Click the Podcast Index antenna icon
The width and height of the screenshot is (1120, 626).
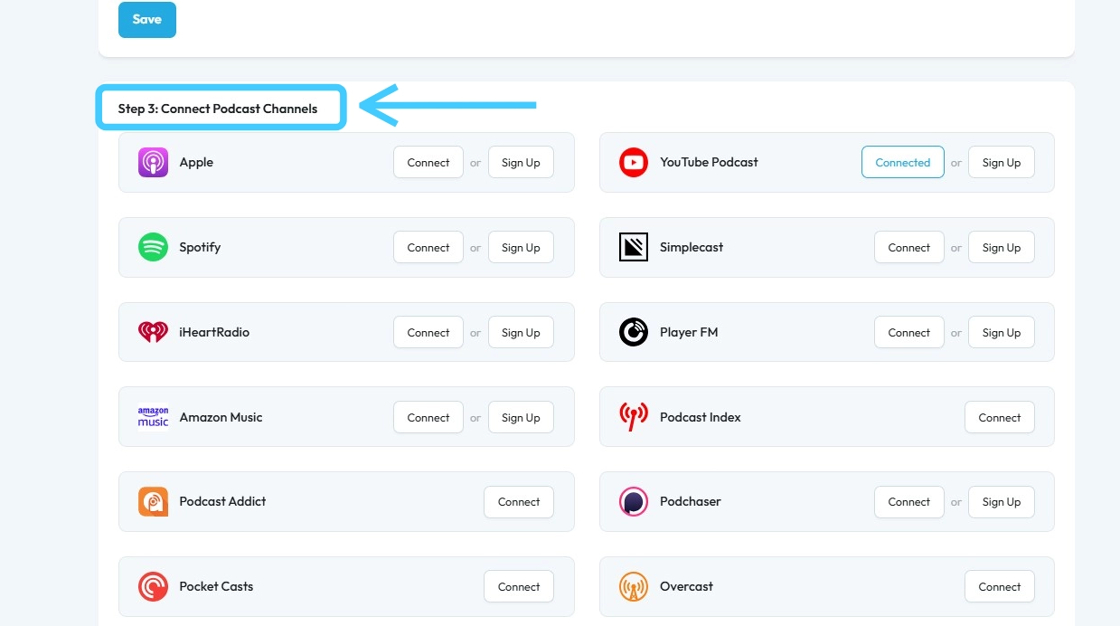point(633,417)
